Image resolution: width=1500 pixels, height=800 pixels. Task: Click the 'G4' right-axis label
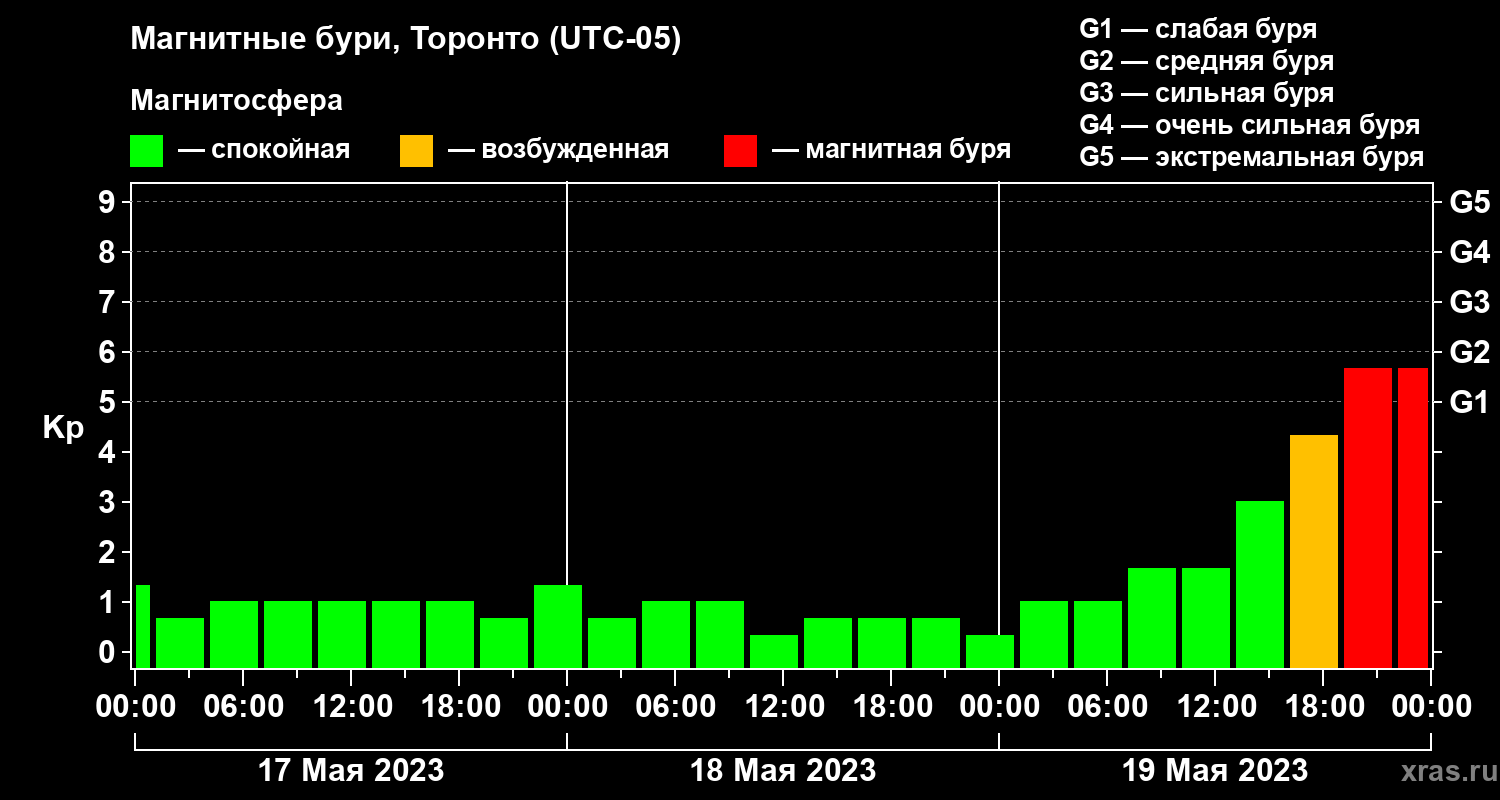click(1470, 252)
